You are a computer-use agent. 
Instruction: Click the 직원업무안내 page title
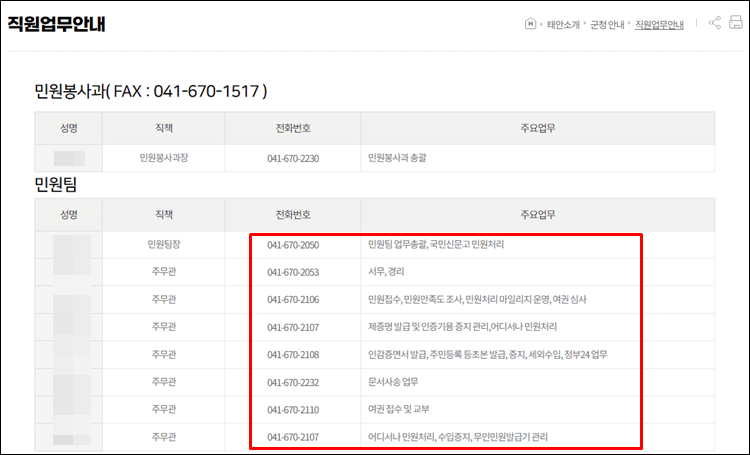(x=56, y=24)
